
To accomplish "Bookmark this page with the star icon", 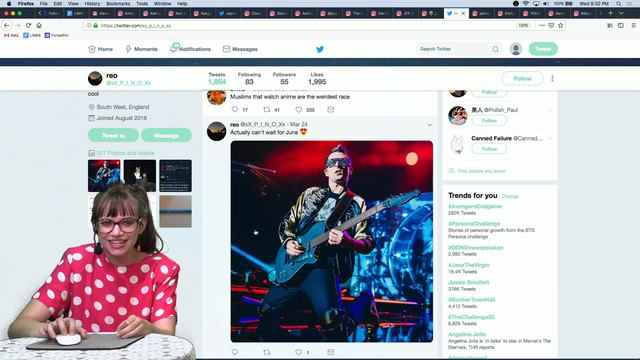I will (561, 25).
